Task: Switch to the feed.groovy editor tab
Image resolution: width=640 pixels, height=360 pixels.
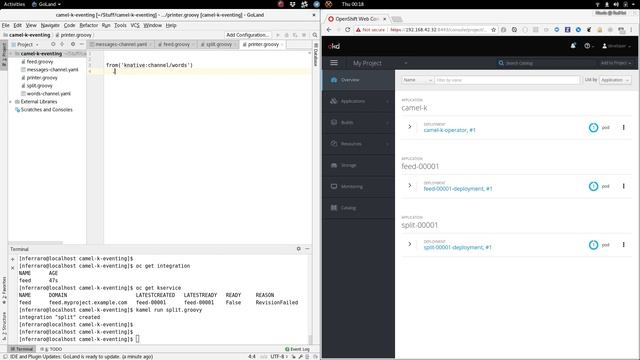Action: (176, 44)
